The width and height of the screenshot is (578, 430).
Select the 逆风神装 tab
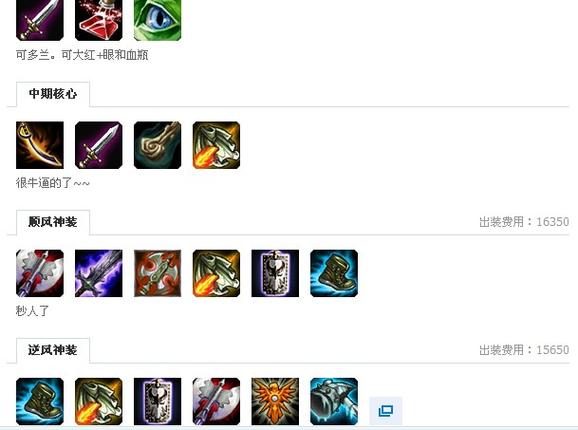[x=53, y=350]
